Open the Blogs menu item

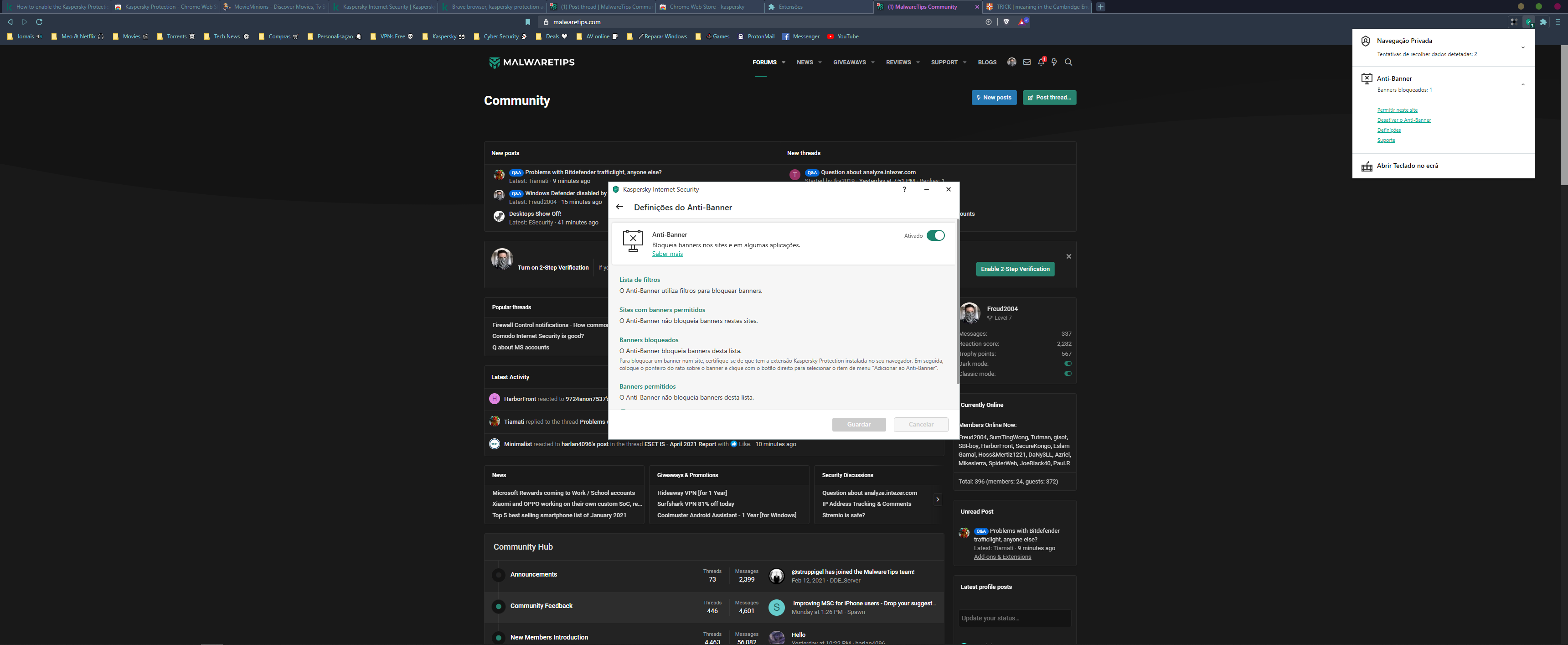point(987,62)
